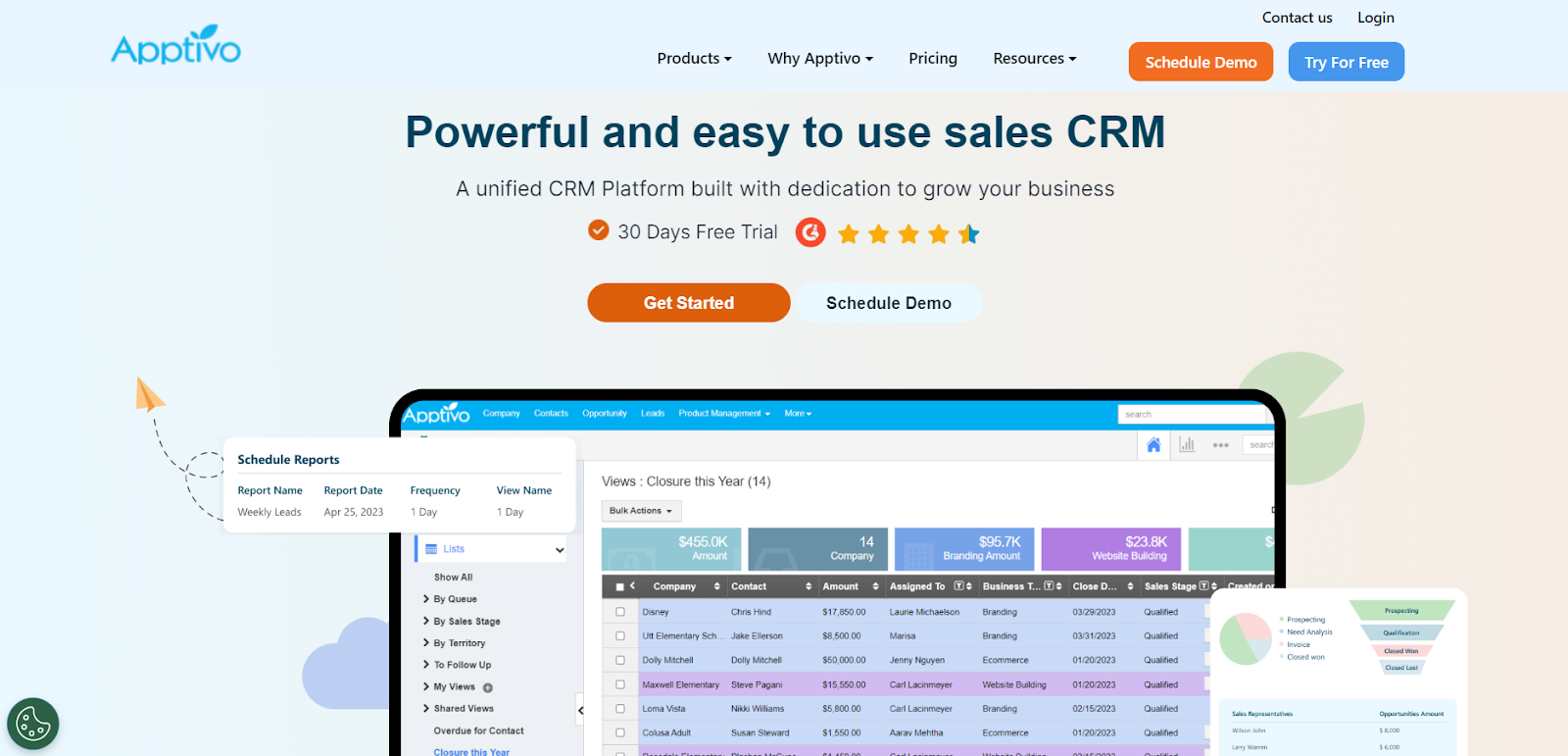Open the bar chart view icon
The image size is (1568, 756).
tap(1187, 445)
